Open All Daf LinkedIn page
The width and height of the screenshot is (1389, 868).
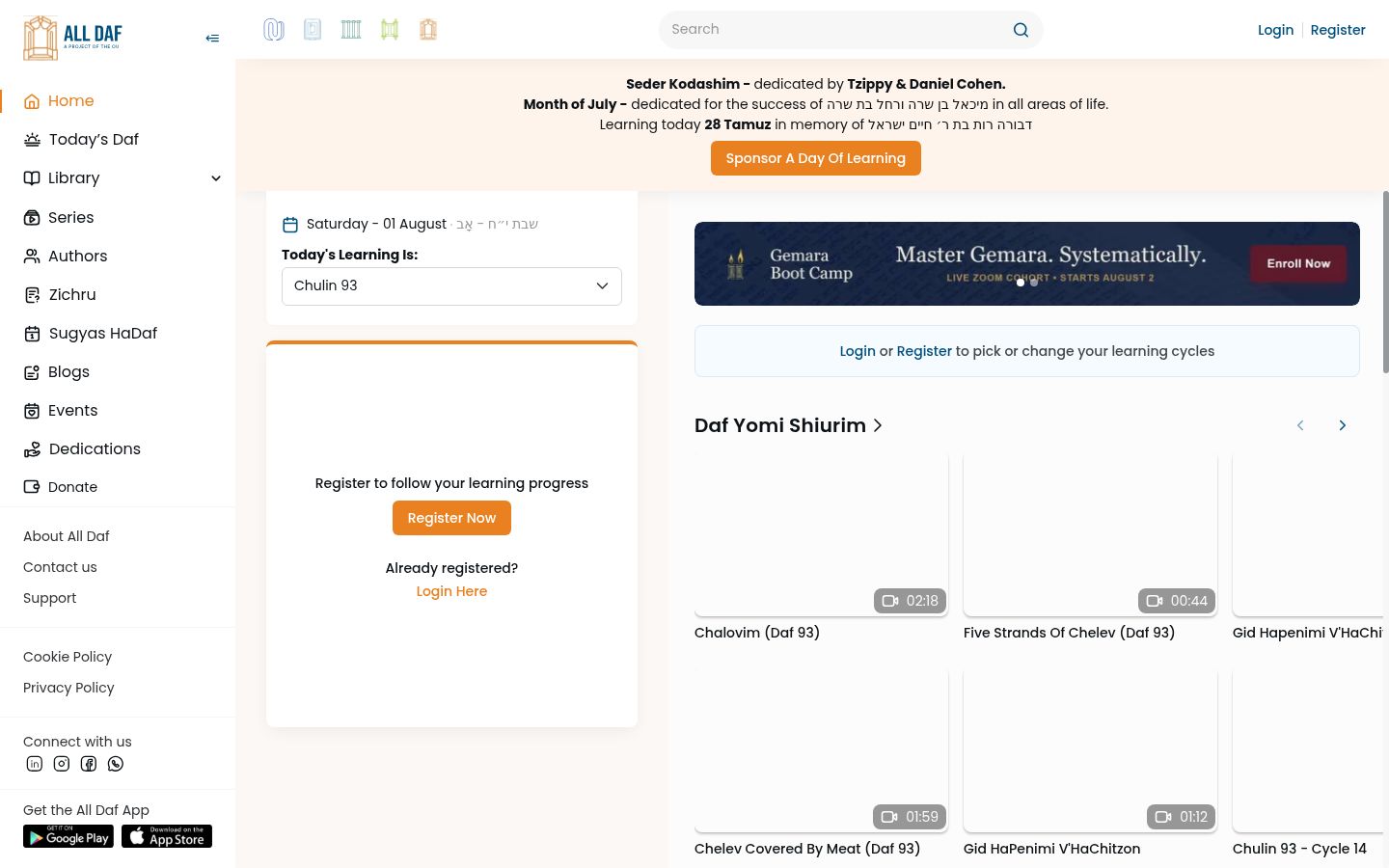click(x=35, y=764)
